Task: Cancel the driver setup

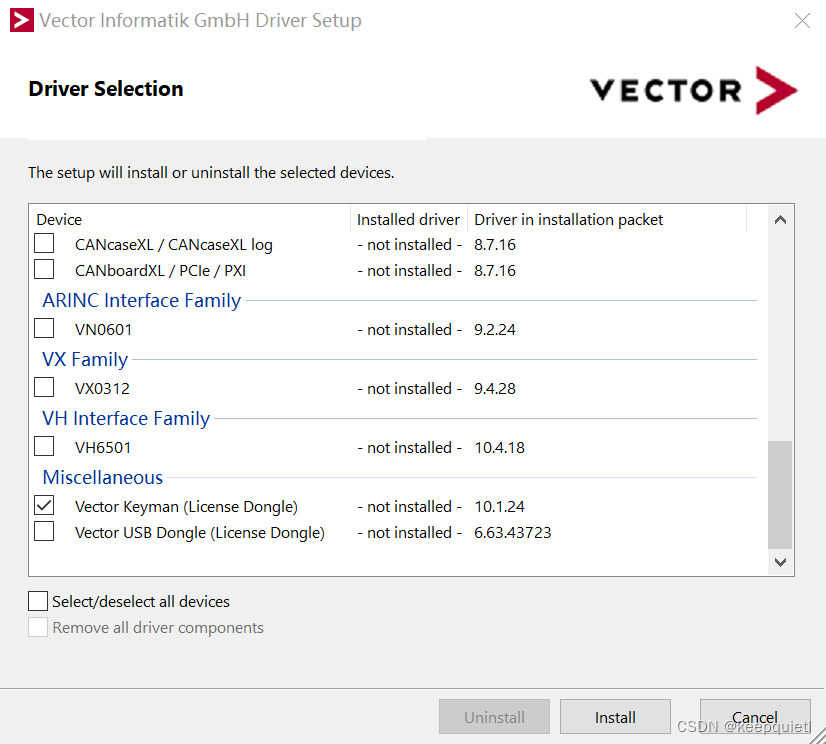Action: click(x=755, y=717)
